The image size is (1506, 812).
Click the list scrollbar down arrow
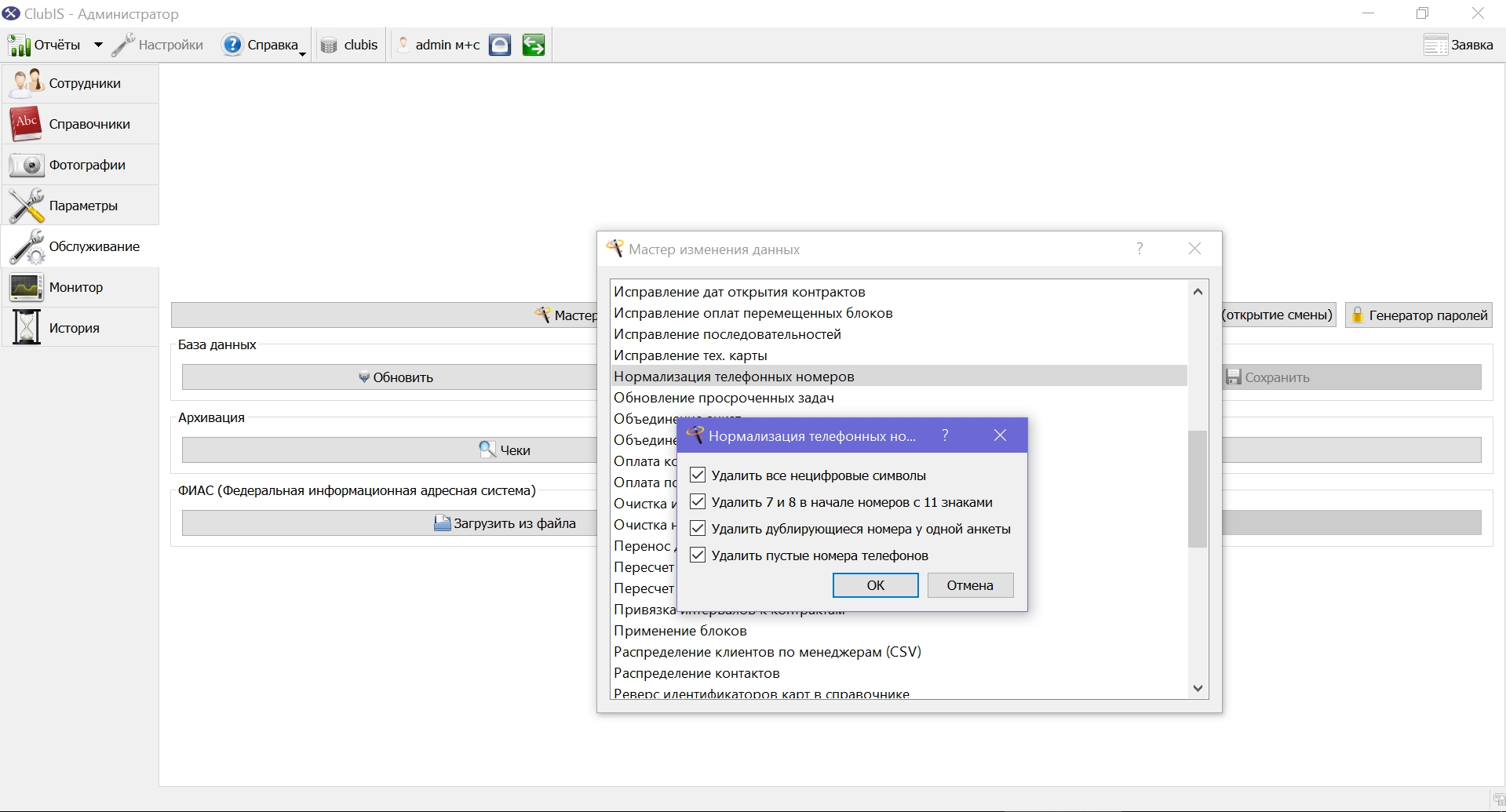1198,688
